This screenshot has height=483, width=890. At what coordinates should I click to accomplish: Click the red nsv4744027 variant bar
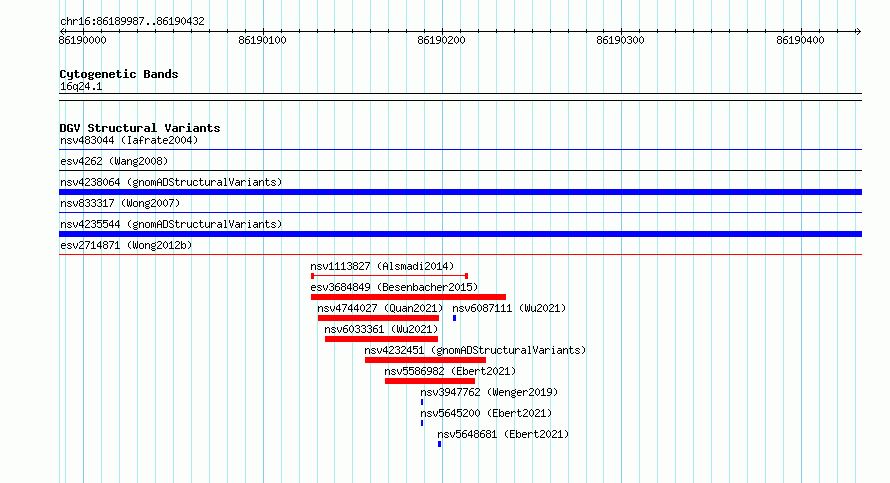(x=379, y=318)
